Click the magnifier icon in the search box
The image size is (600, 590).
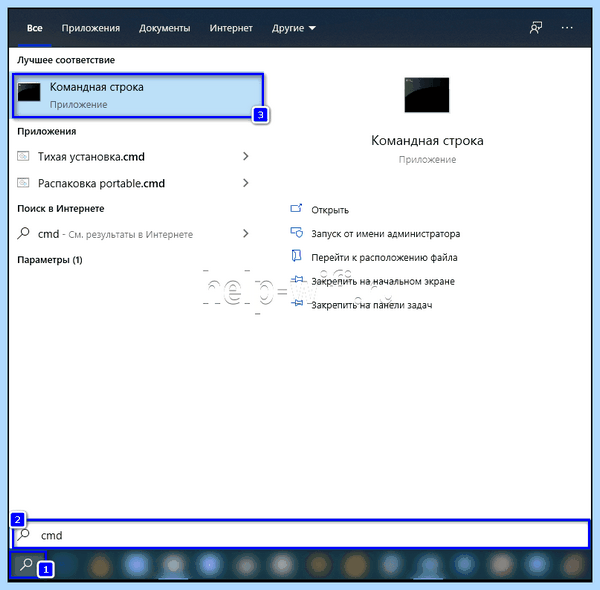tap(24, 535)
